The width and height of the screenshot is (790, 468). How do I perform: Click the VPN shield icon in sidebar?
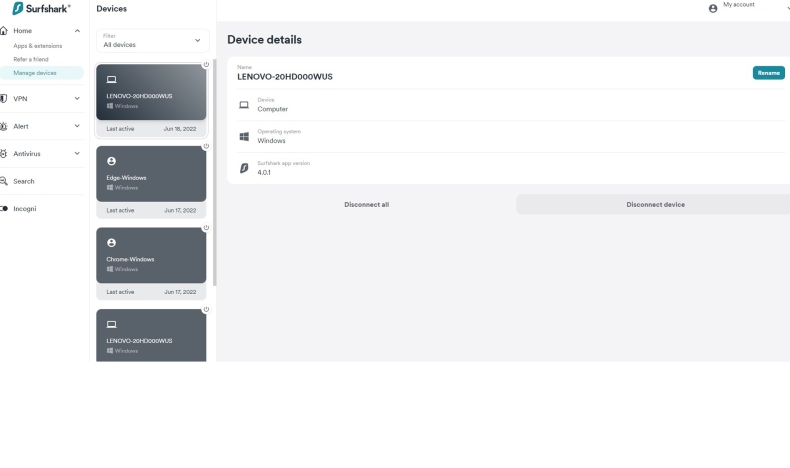point(4,98)
